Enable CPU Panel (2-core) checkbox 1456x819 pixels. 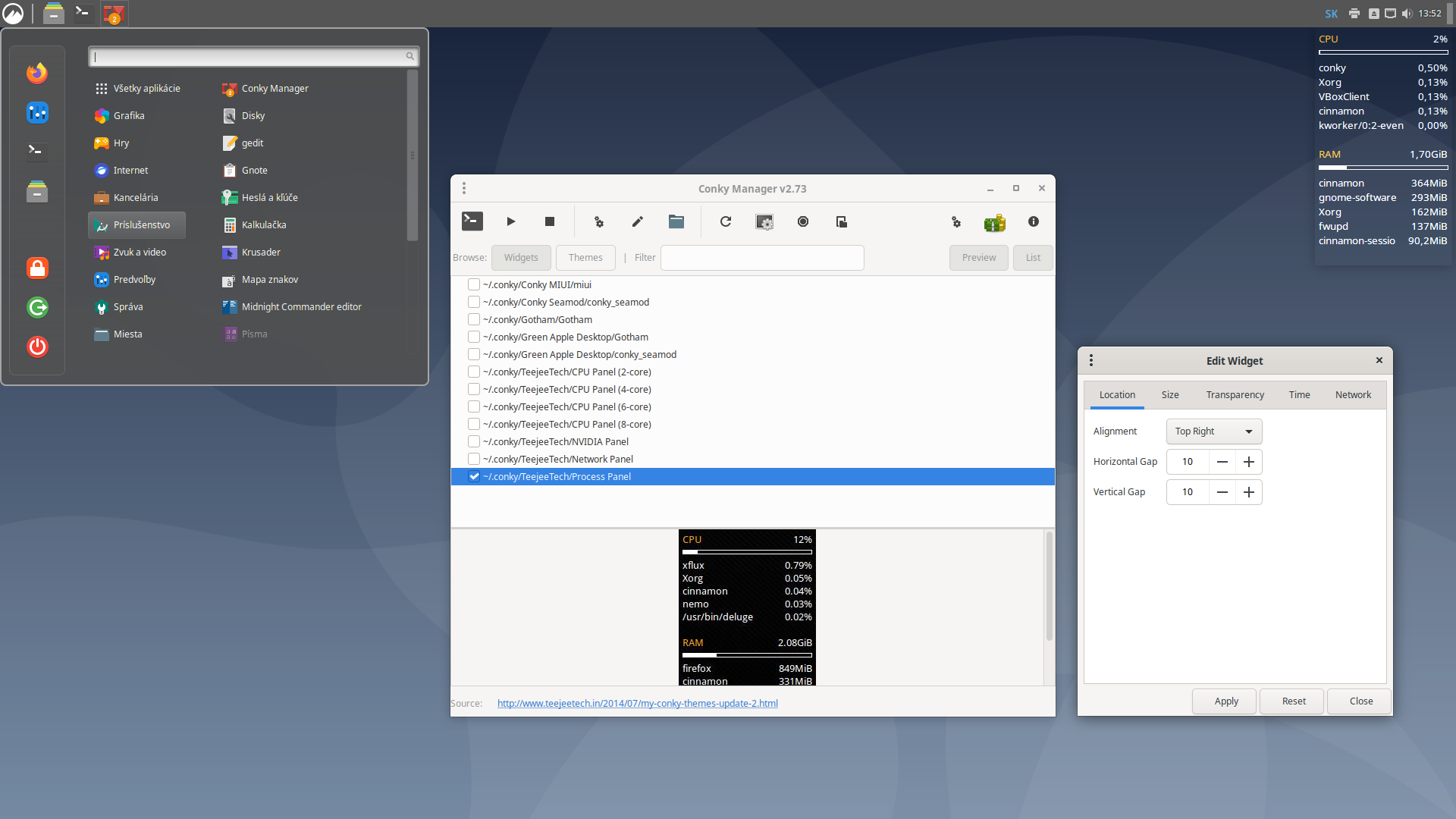pyautogui.click(x=474, y=372)
